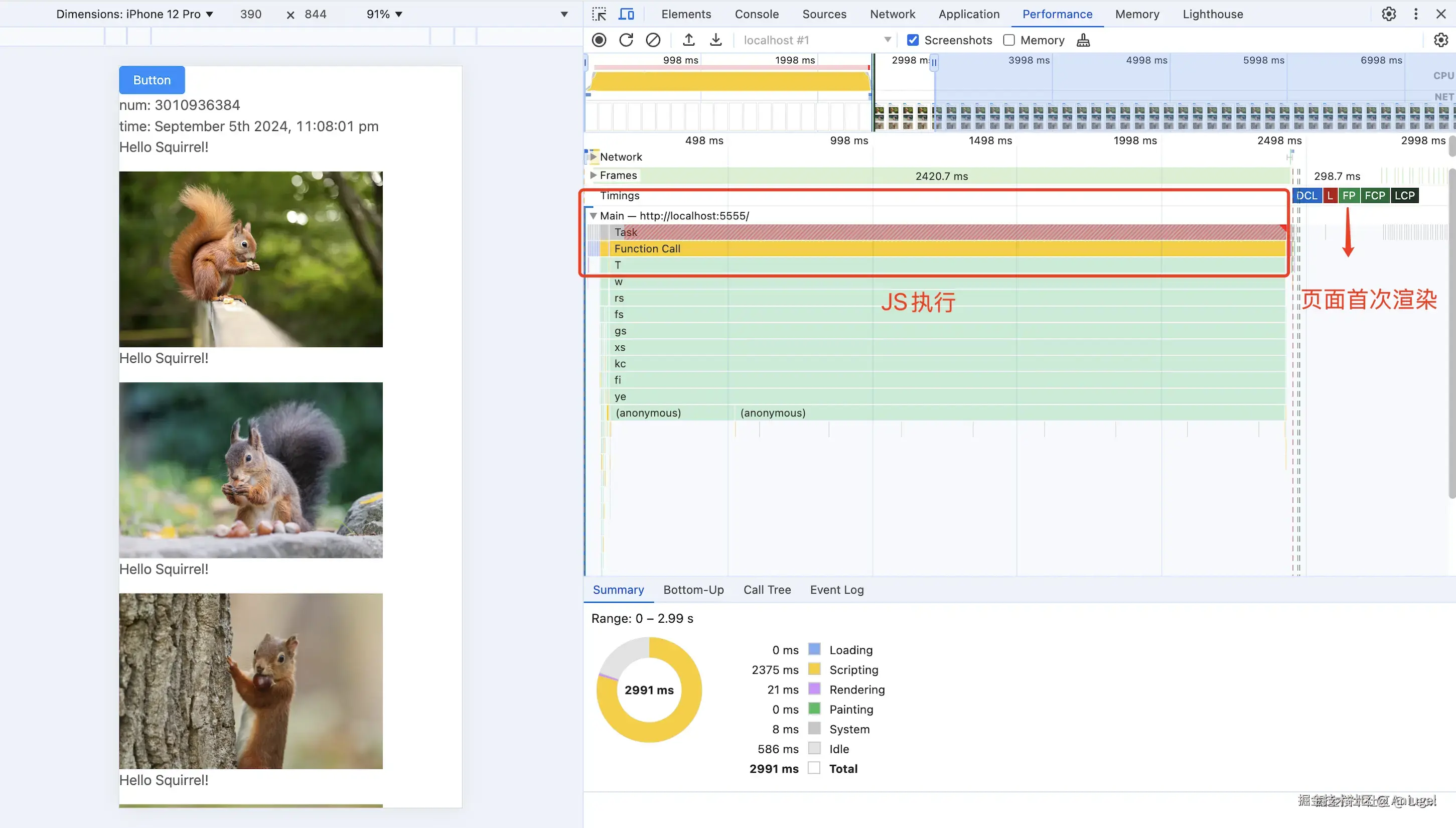Click the save profile download icon

(716, 40)
